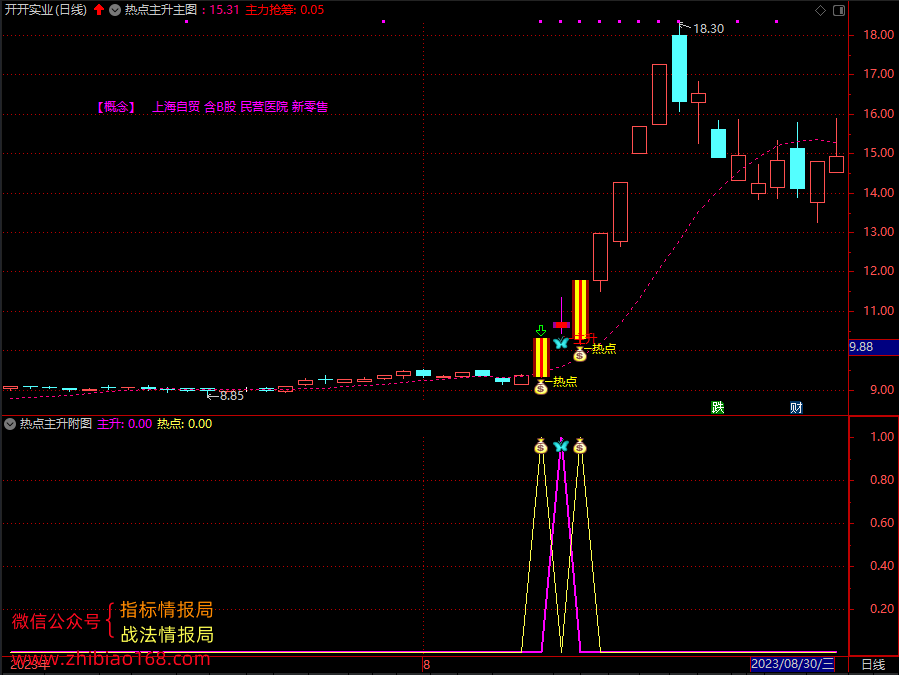Click the 2023/08/30/三 date label
This screenshot has width=899, height=675.
tap(792, 664)
